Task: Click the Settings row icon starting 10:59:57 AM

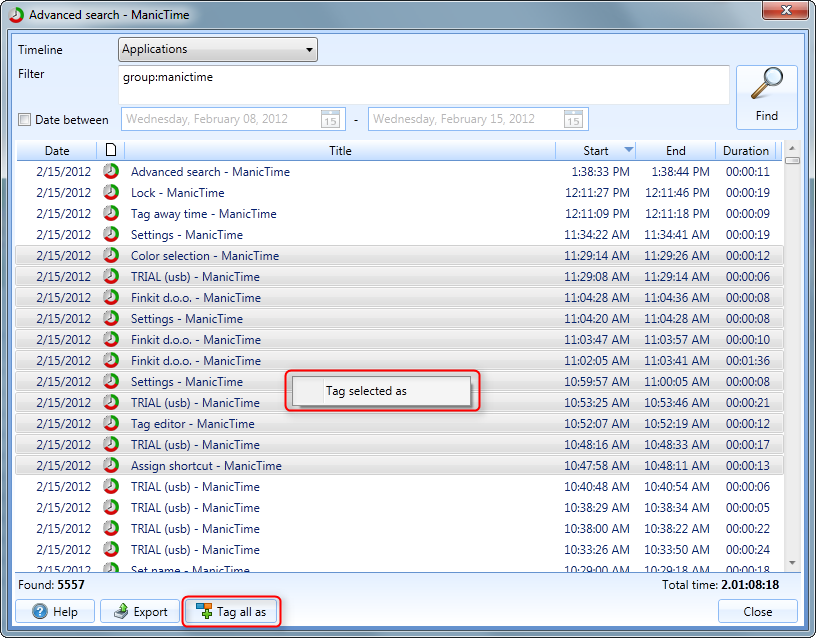Action: pyautogui.click(x=111, y=381)
